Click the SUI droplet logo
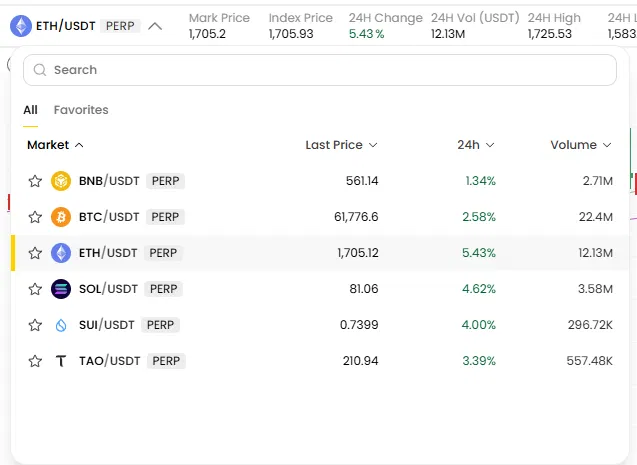Viewport: 637px width, 465px height. (61, 325)
